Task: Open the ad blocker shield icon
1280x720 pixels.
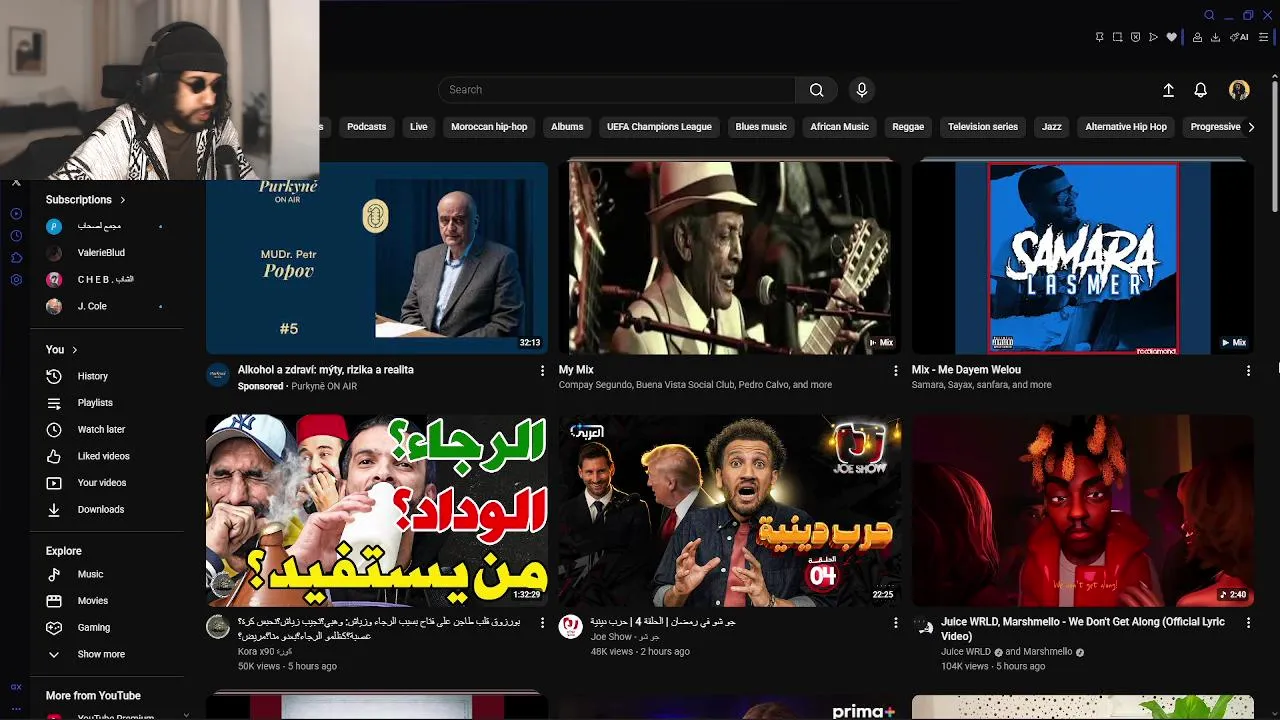Action: (x=1135, y=37)
